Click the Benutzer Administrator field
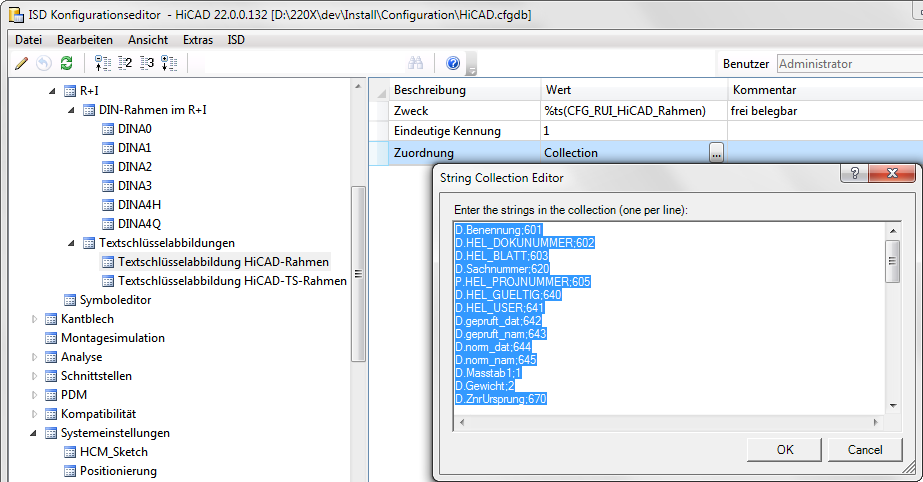Screen dimensions: 923x482 point(849,64)
